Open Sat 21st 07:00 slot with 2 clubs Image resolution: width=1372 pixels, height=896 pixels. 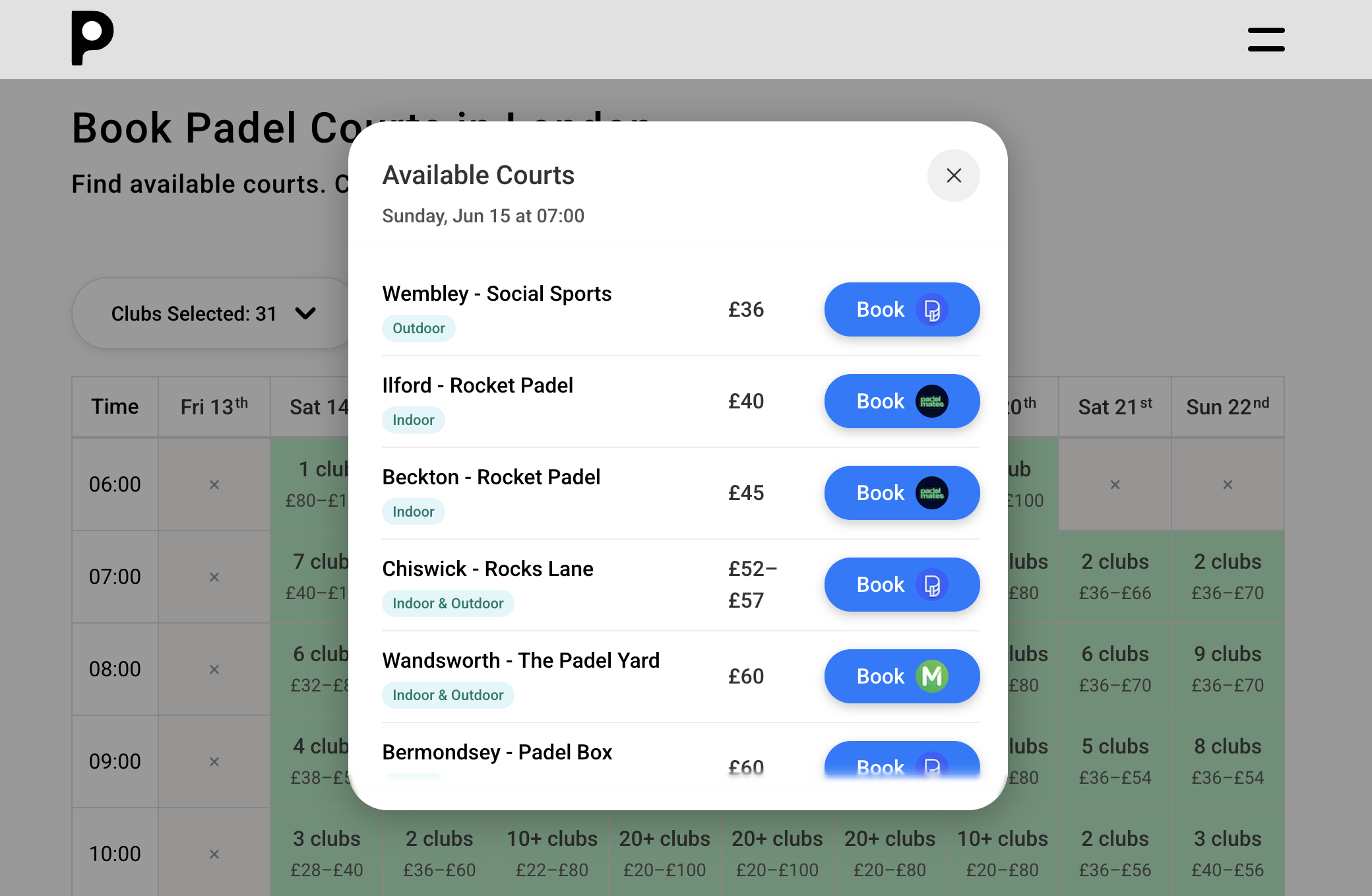[1115, 577]
